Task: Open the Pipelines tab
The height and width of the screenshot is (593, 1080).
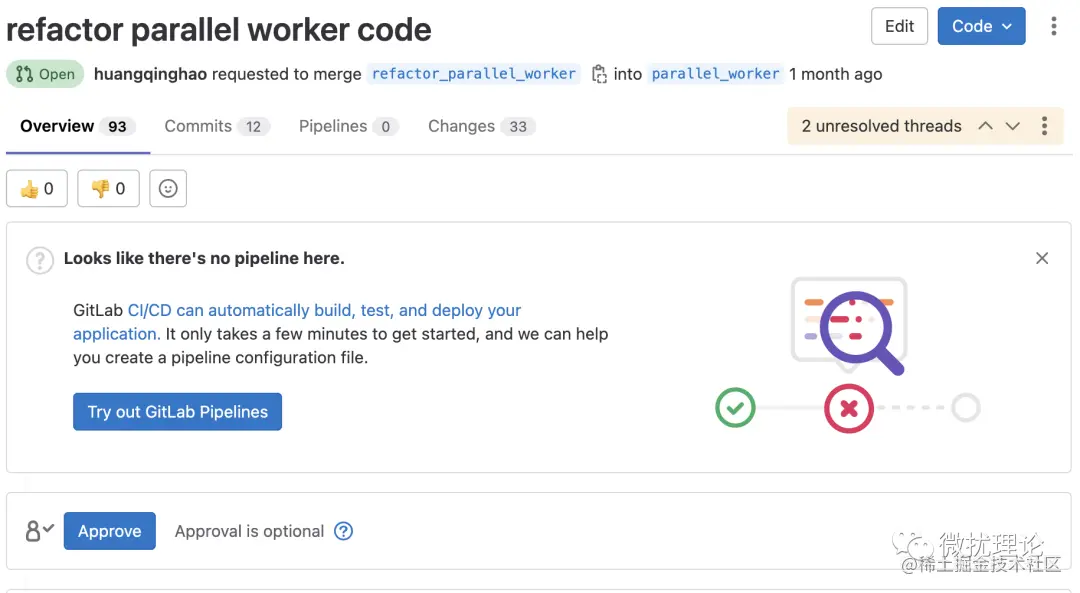Action: pos(348,126)
